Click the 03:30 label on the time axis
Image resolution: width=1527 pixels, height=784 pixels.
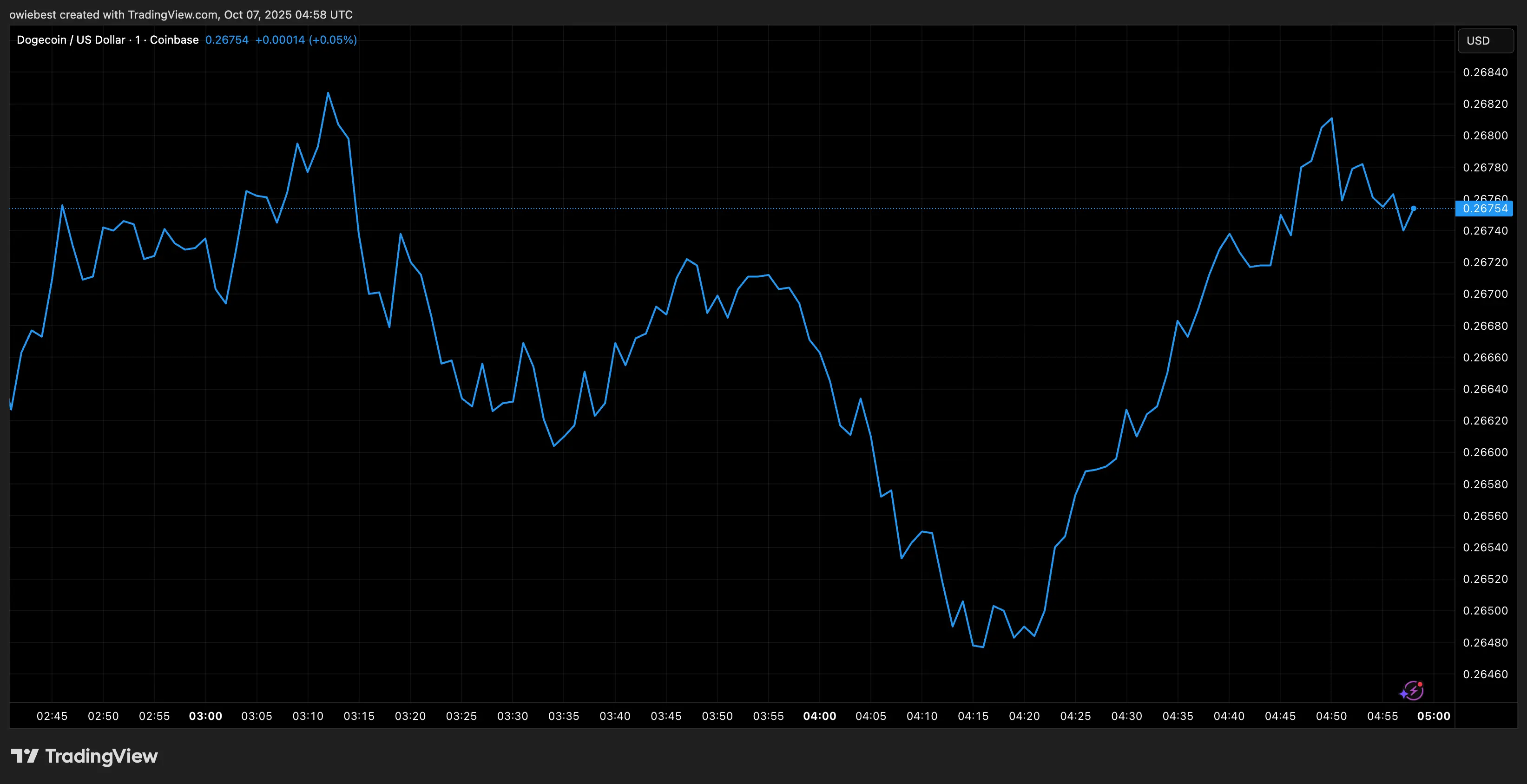pos(512,716)
